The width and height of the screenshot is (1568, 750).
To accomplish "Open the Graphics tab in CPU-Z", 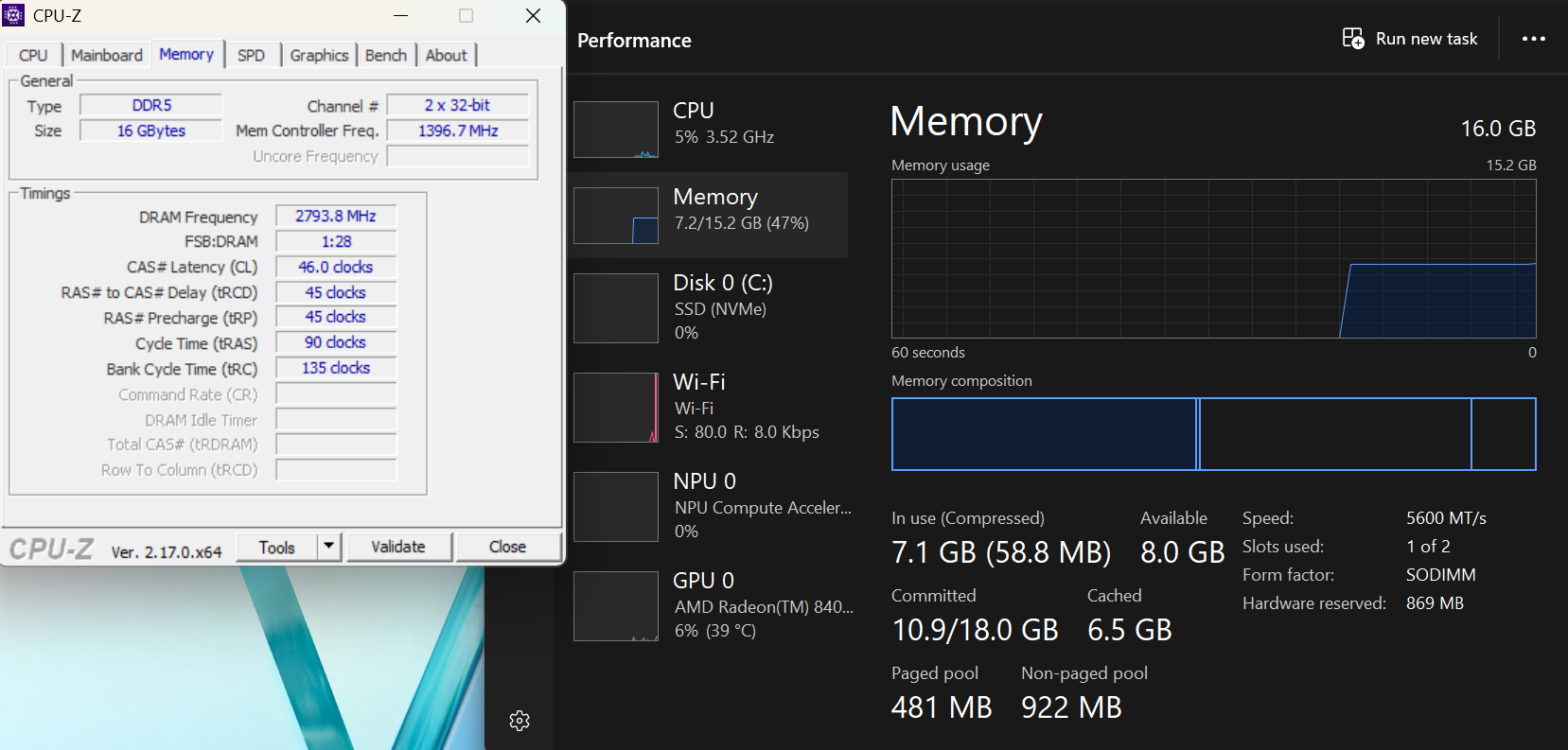I will [x=319, y=56].
